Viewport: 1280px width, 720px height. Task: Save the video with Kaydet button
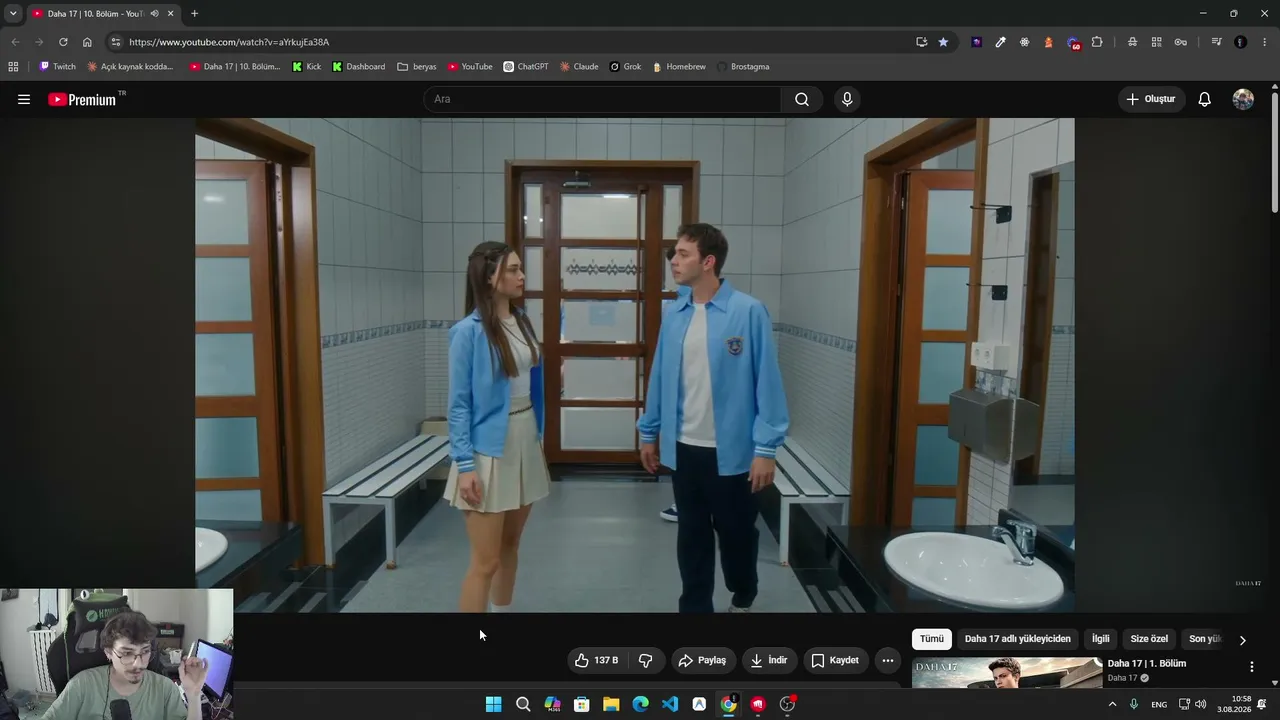(x=835, y=660)
